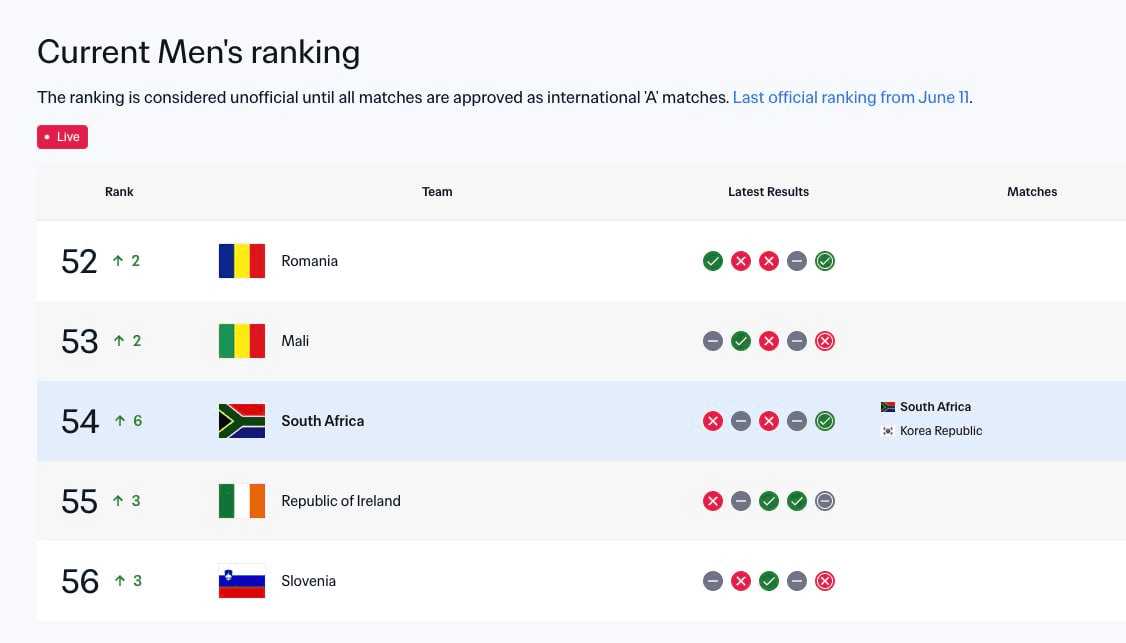This screenshot has height=643, width=1126.
Task: Click the Mali flag icon
Action: coord(242,341)
